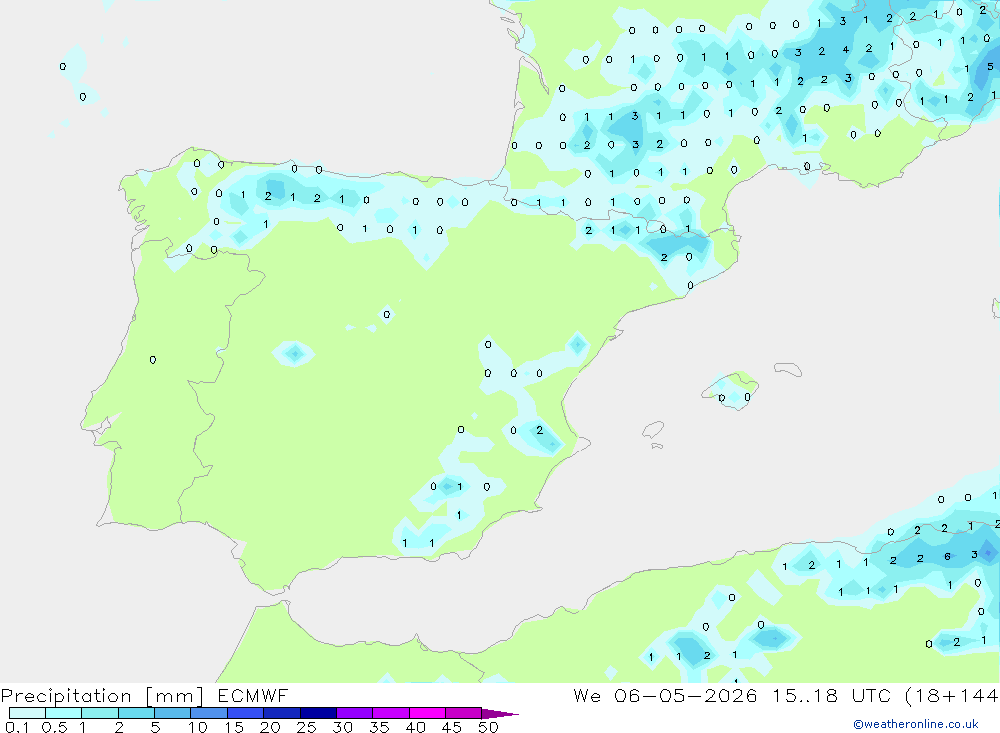Click the 0.1–0.5 mm palest legend swatch
This screenshot has width=1000, height=733.
tap(27, 713)
